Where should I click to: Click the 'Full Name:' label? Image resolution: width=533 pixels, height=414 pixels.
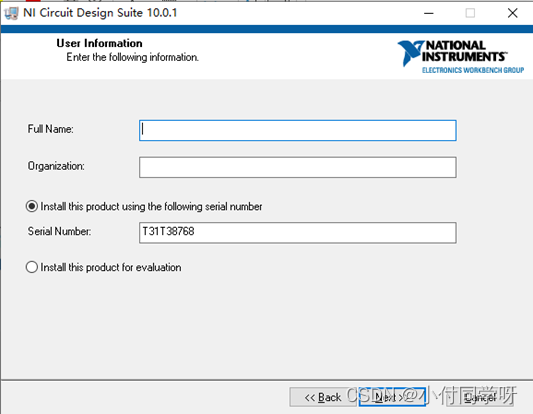(50, 129)
